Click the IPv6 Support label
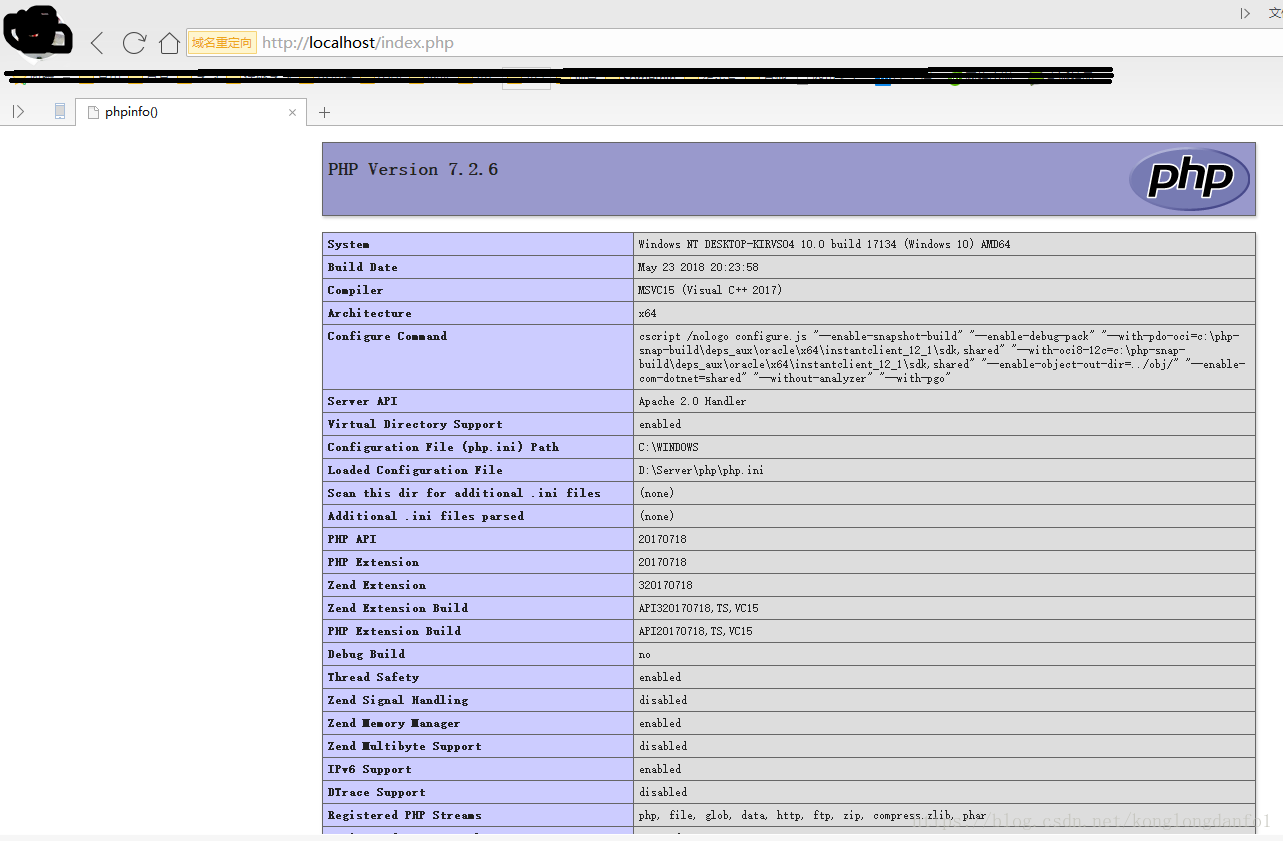Viewport: 1283px width, 841px height. [x=369, y=769]
